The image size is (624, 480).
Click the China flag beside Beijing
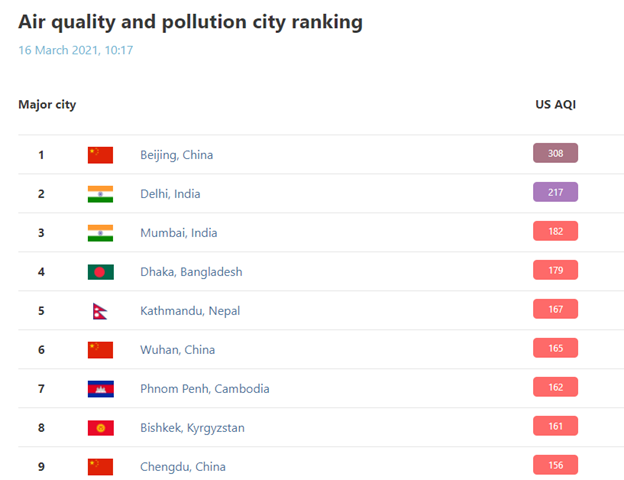pyautogui.click(x=100, y=155)
